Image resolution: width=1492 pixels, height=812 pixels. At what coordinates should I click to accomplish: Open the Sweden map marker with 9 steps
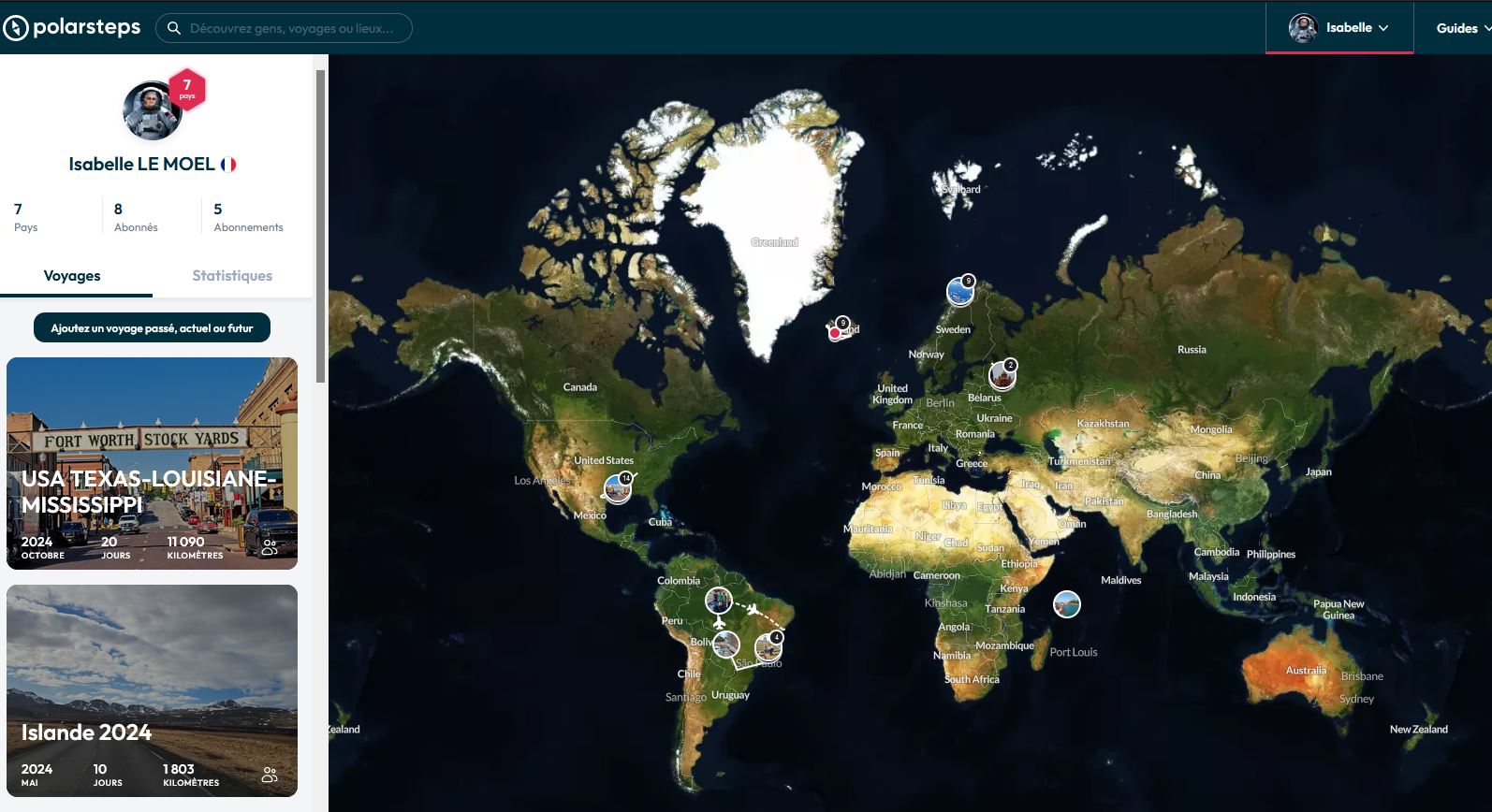coord(960,291)
